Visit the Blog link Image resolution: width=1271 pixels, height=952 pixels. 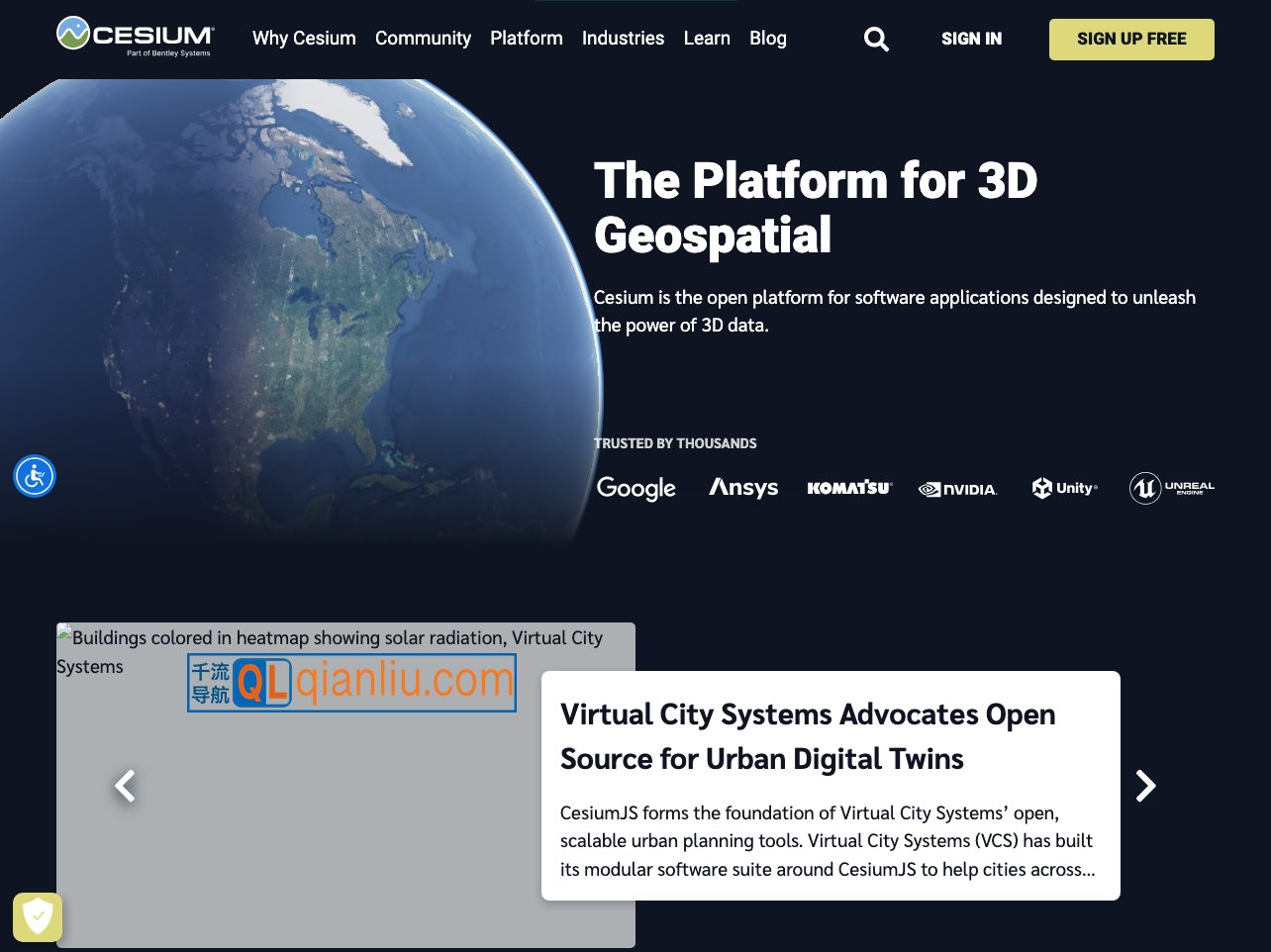coord(768,39)
